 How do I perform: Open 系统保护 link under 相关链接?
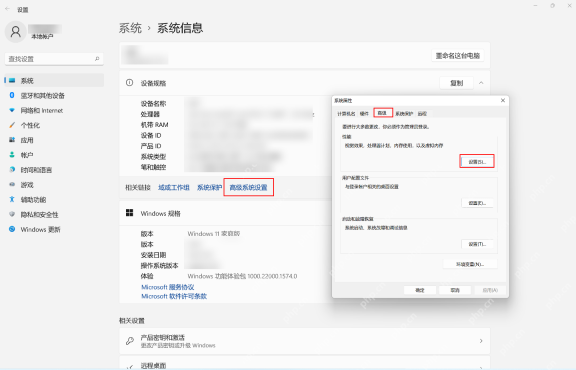point(209,187)
